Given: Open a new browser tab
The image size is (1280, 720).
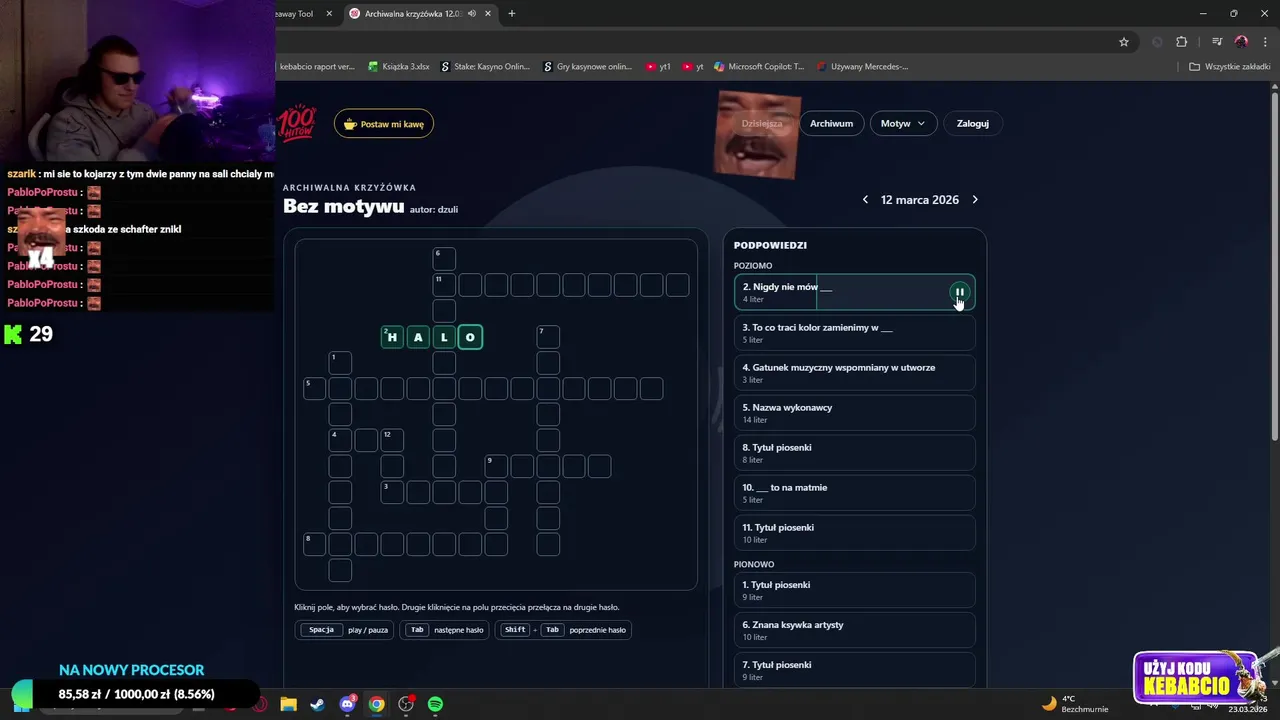Looking at the screenshot, I should [512, 14].
